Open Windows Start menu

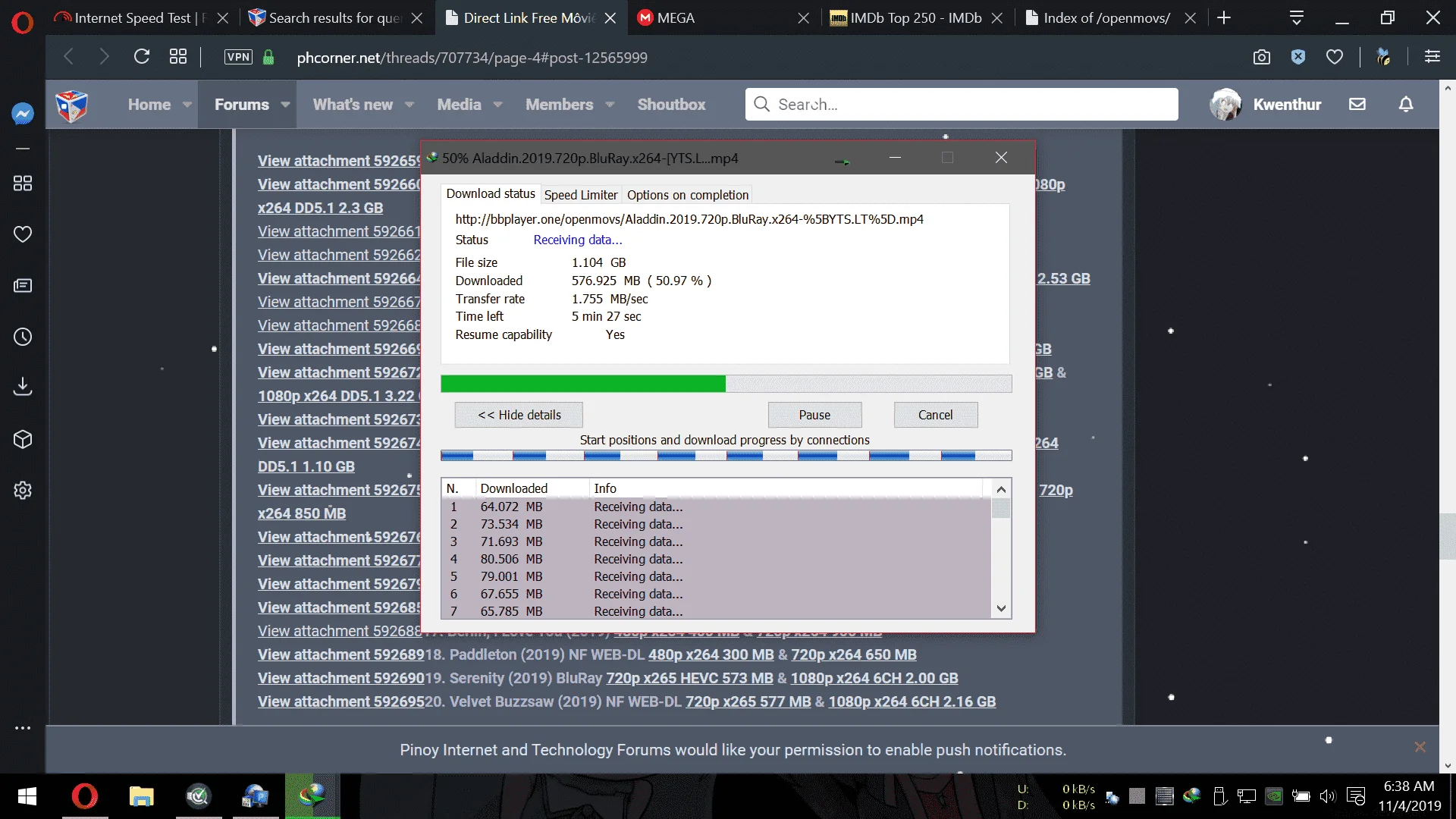pyautogui.click(x=27, y=796)
